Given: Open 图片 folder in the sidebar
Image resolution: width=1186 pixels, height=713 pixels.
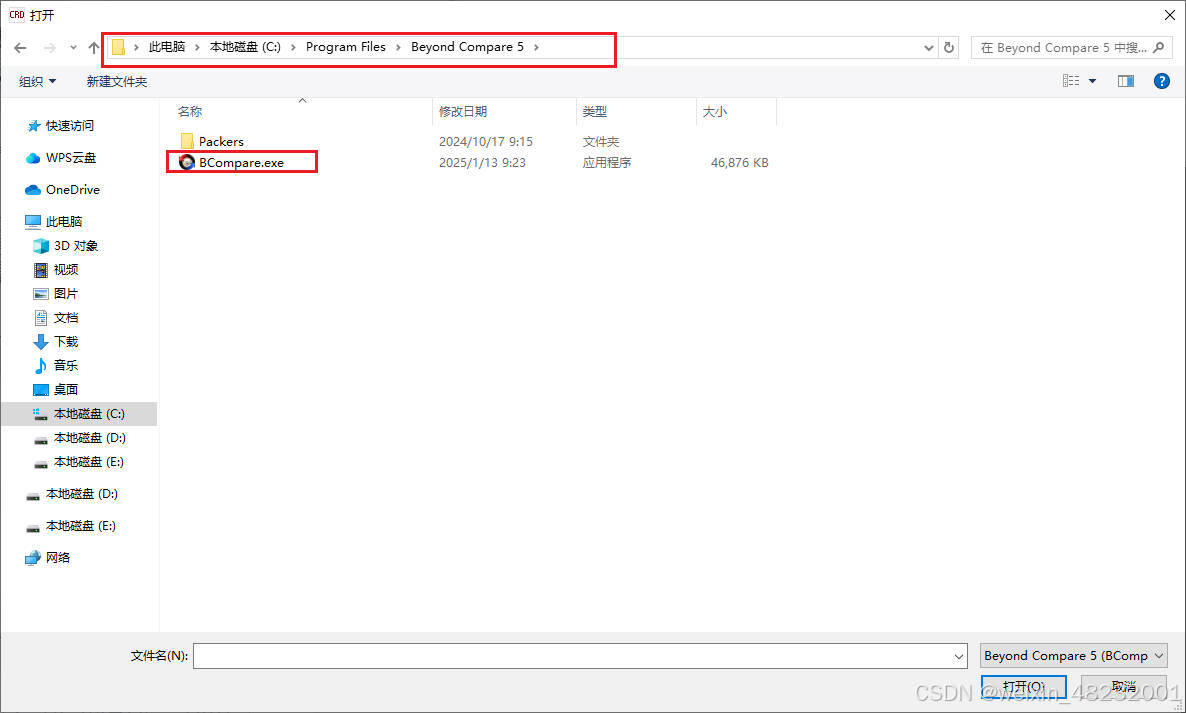Looking at the screenshot, I should click(66, 293).
